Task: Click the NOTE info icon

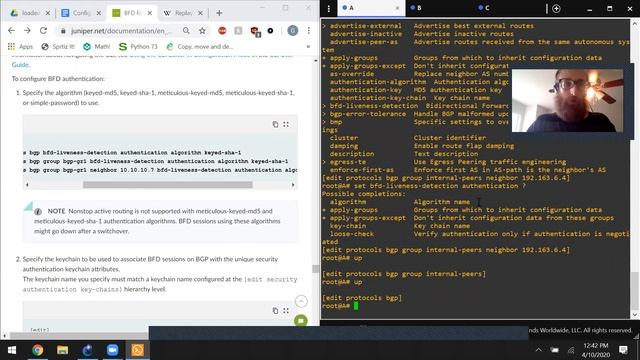Action: [x=38, y=211]
